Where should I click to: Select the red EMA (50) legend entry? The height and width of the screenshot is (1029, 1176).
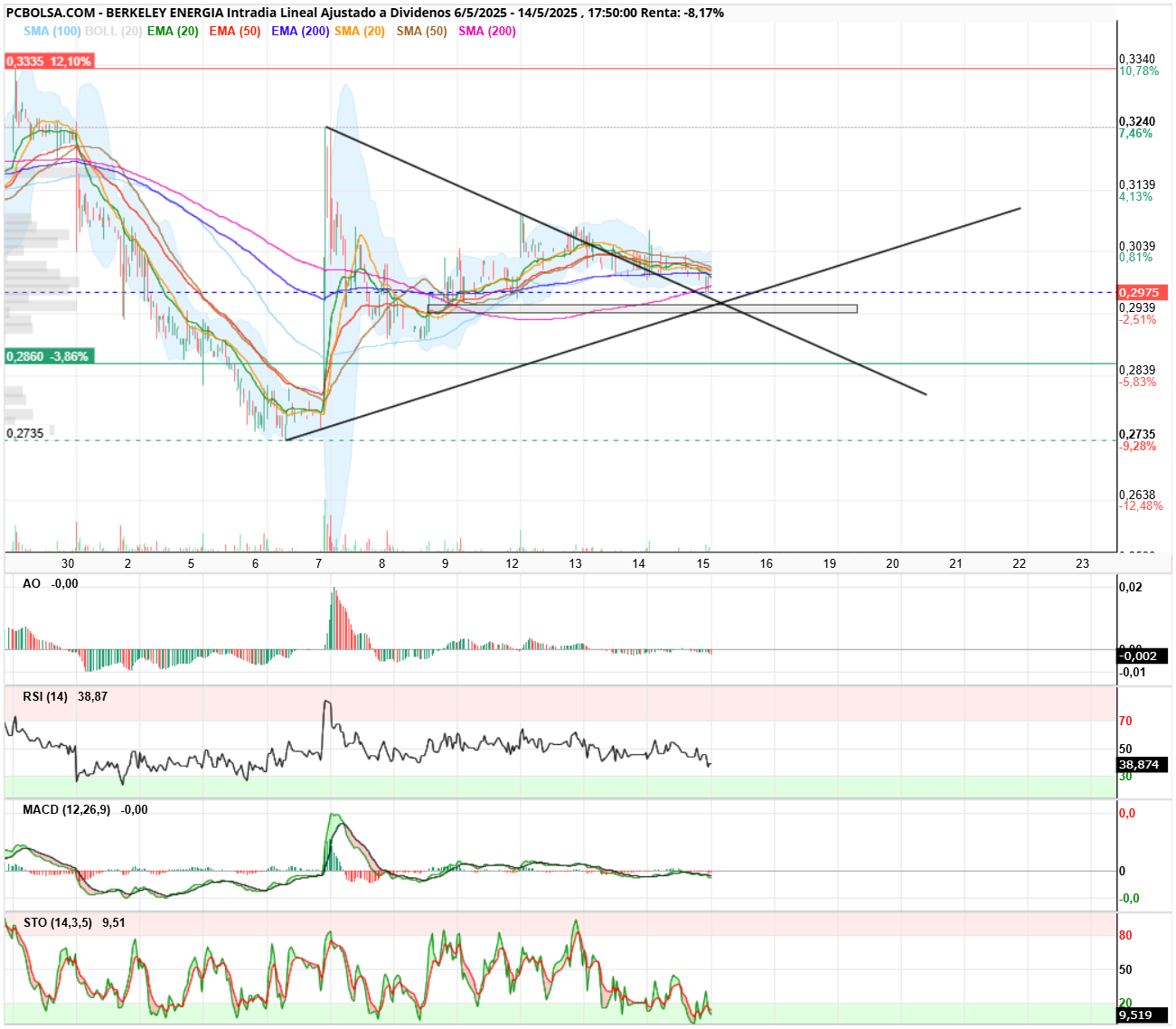pyautogui.click(x=235, y=31)
